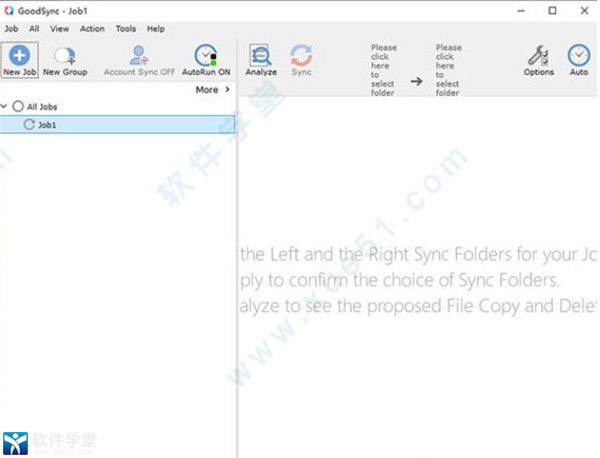The image size is (600, 458).
Task: Minimize the GoodSync window
Action: [x=521, y=11]
